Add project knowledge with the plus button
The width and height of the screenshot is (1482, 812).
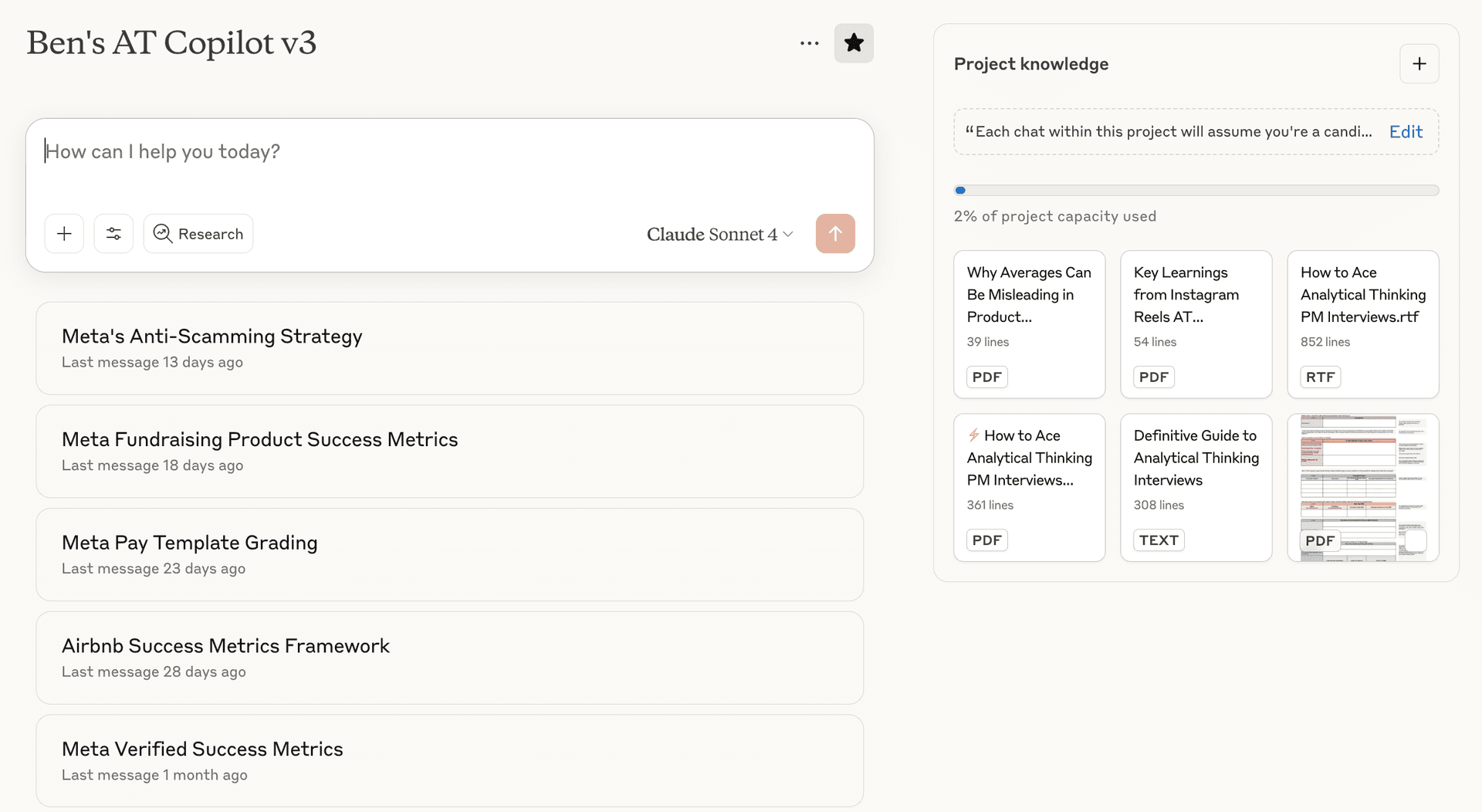tap(1419, 64)
